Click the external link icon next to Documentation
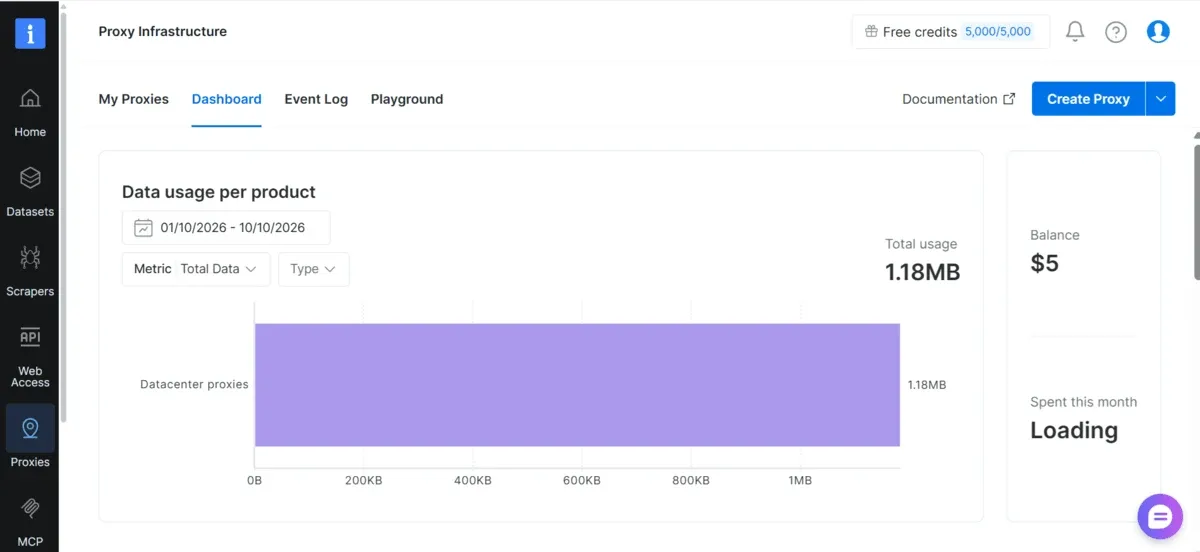Screen dimensions: 1200x552 coord(1009,99)
